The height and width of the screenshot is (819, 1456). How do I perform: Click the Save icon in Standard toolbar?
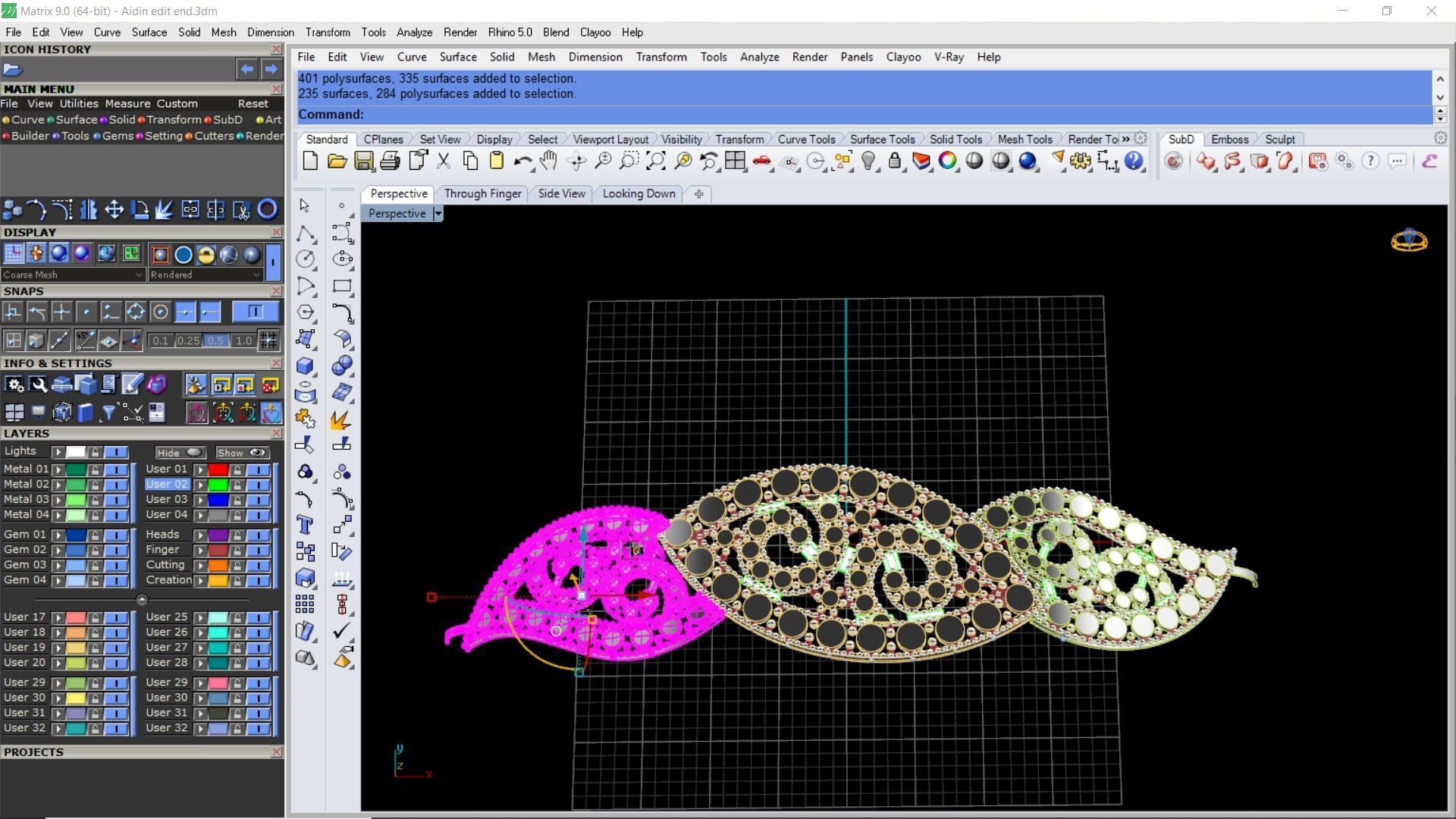point(363,161)
